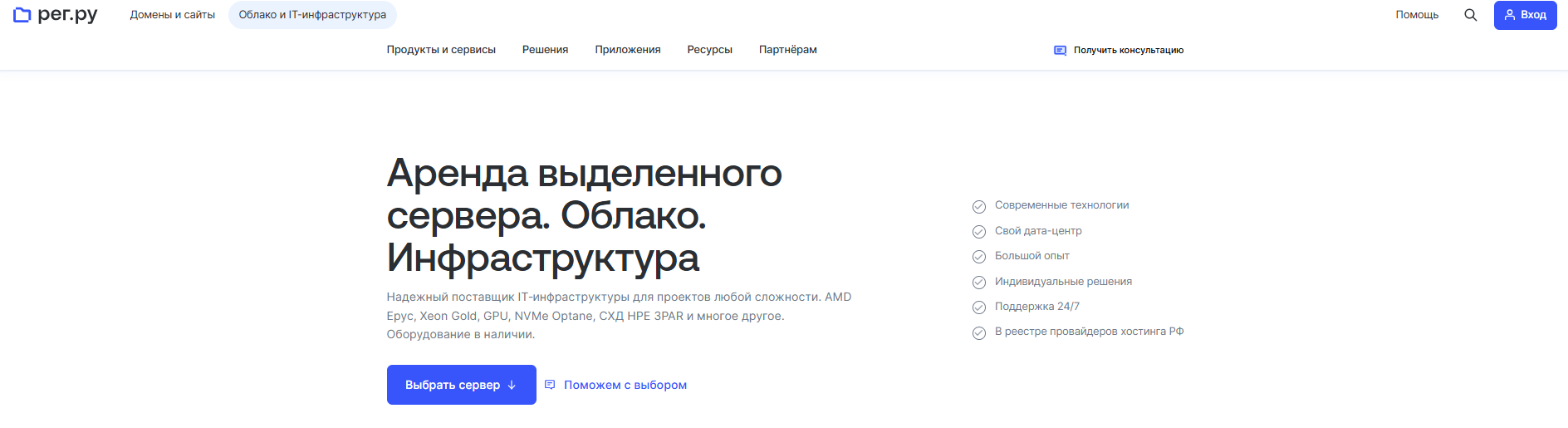Open the Продукты и сервисы menu
Viewport: 1568px width, 428px height.
point(441,50)
